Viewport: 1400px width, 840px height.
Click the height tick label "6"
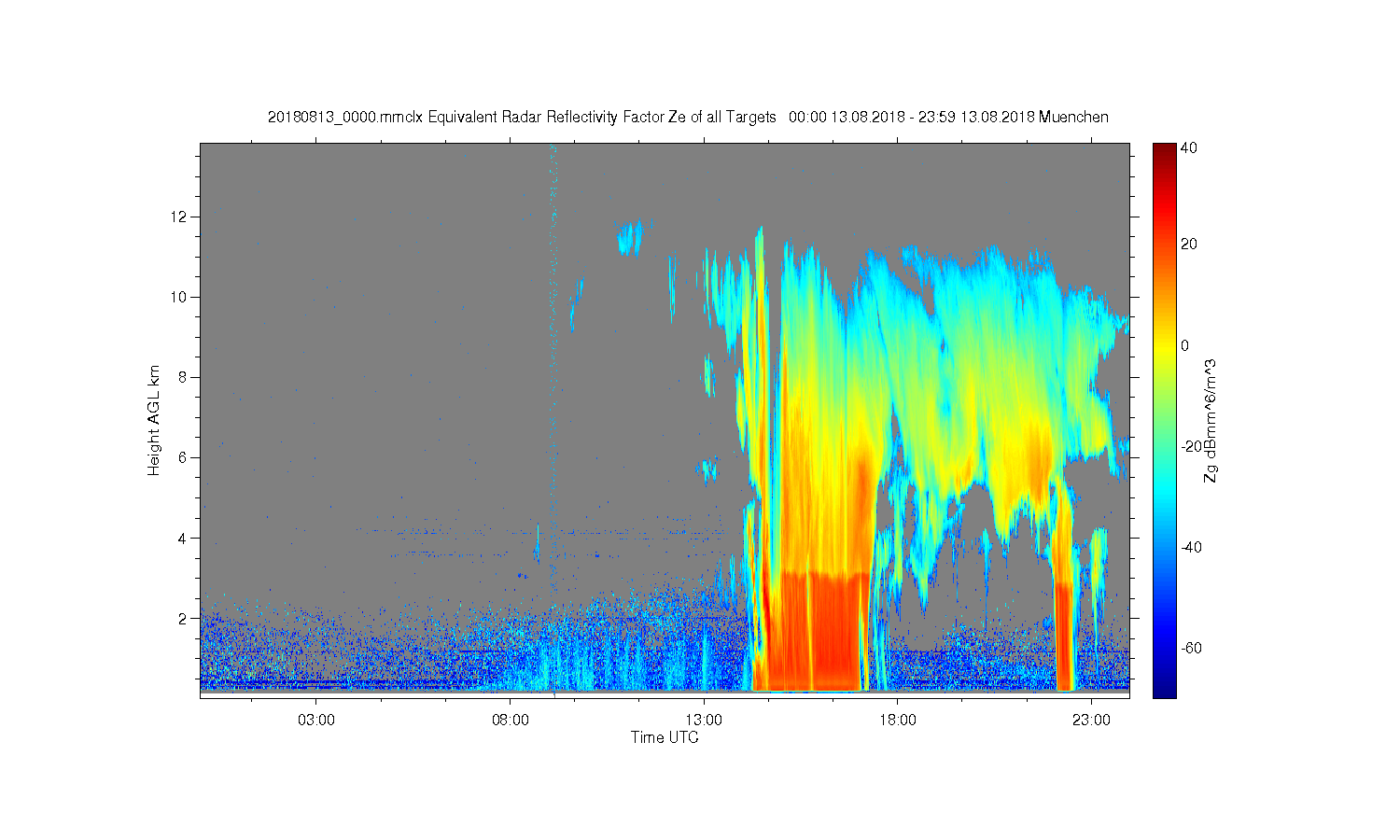(183, 457)
